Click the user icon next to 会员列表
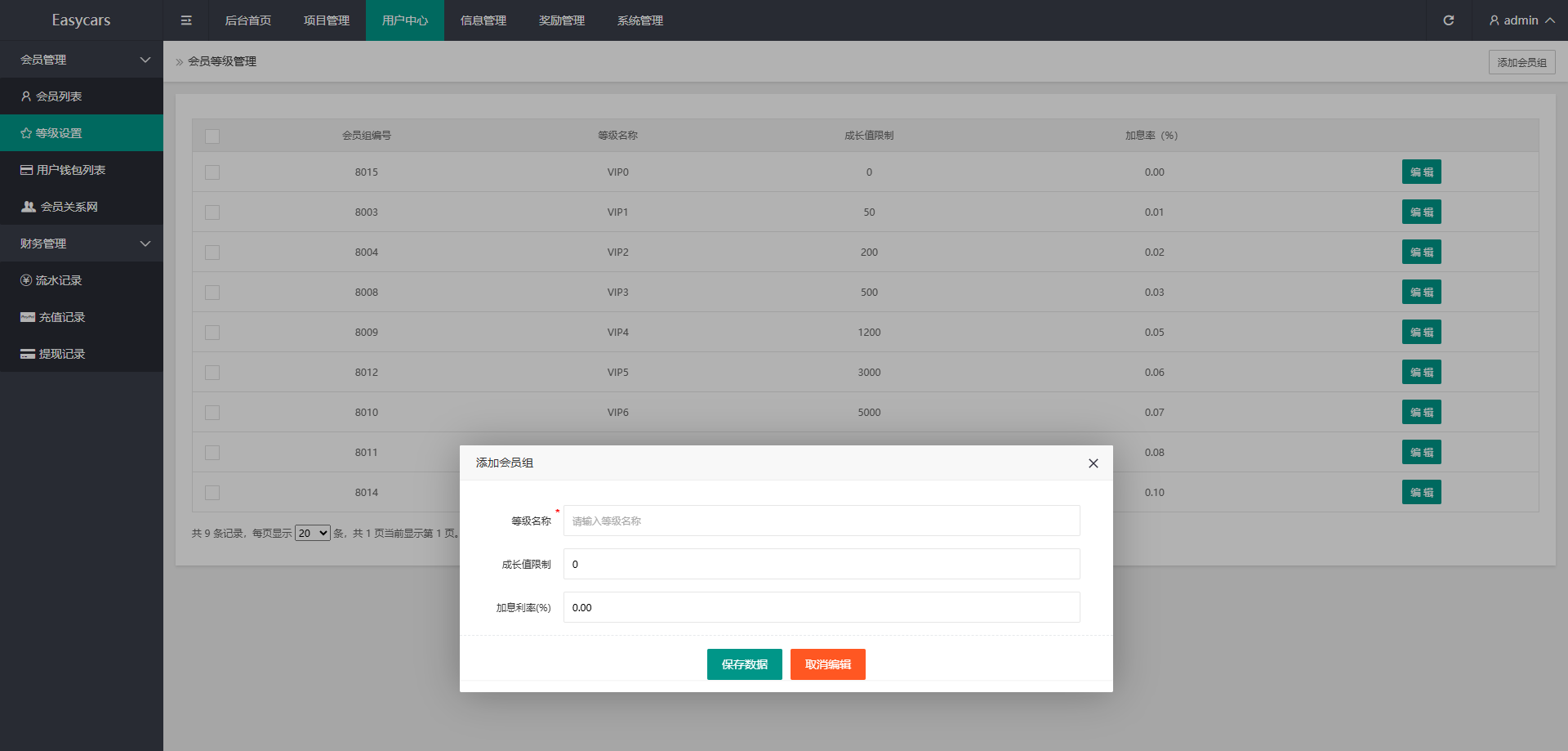Screen dimensions: 1568x751 (26, 96)
